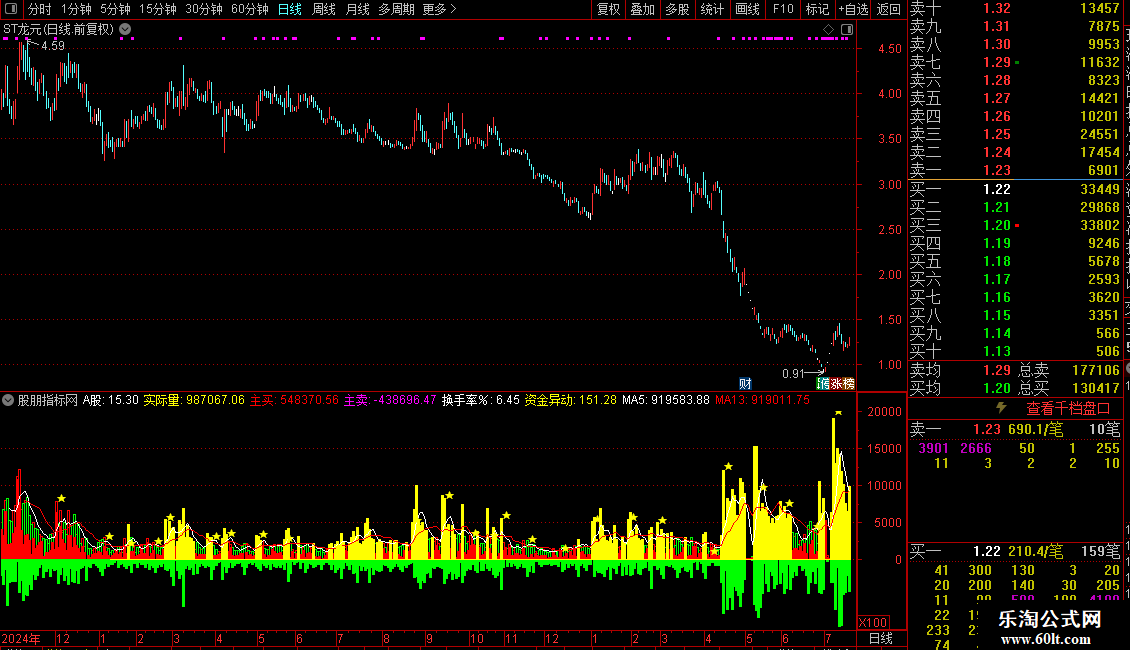Viewport: 1130px width, 650px height.
Task: Click the 主买 indicator value
Action: click(x=294, y=400)
